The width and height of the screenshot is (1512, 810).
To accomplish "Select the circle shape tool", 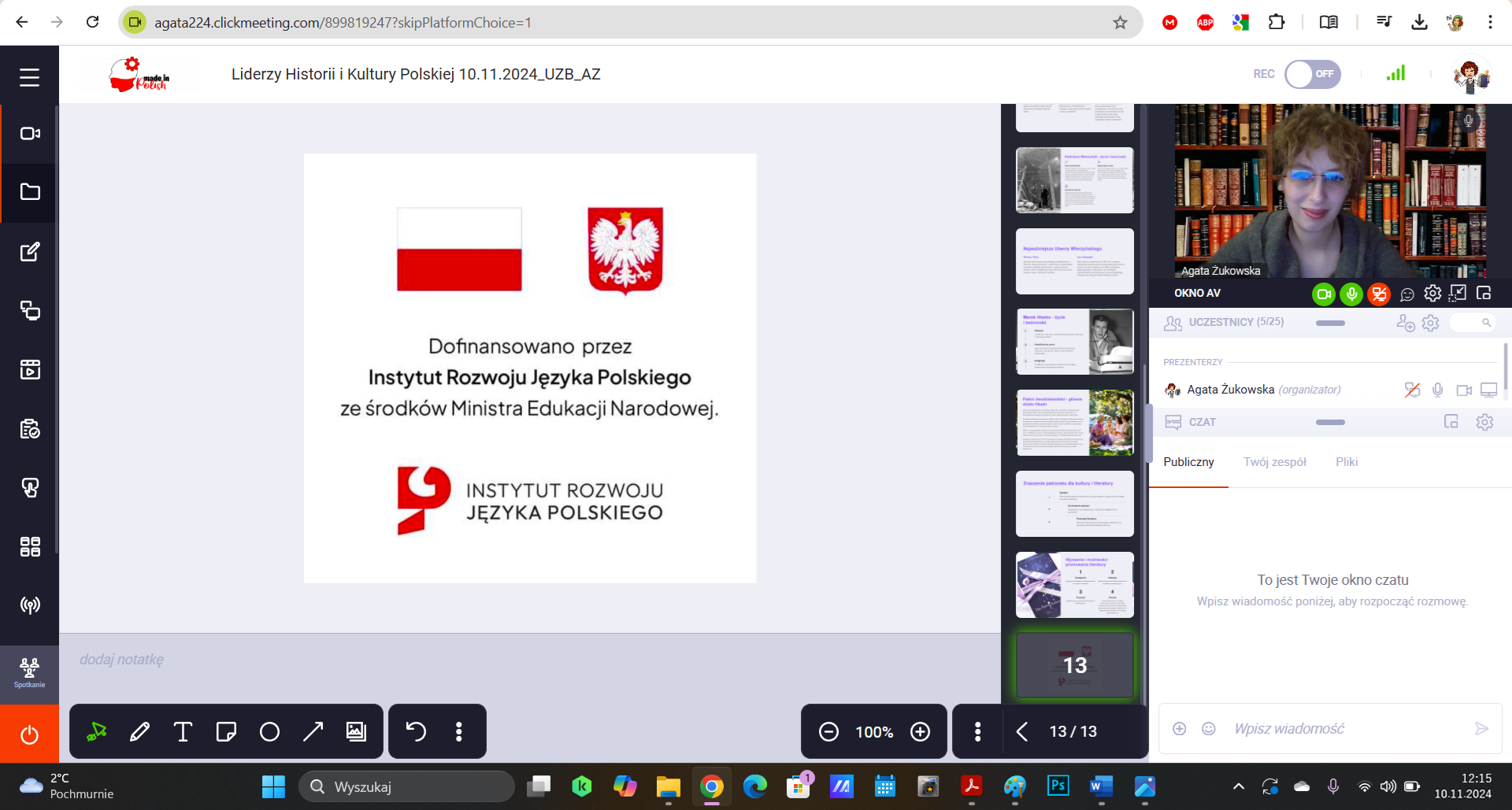I will click(269, 731).
